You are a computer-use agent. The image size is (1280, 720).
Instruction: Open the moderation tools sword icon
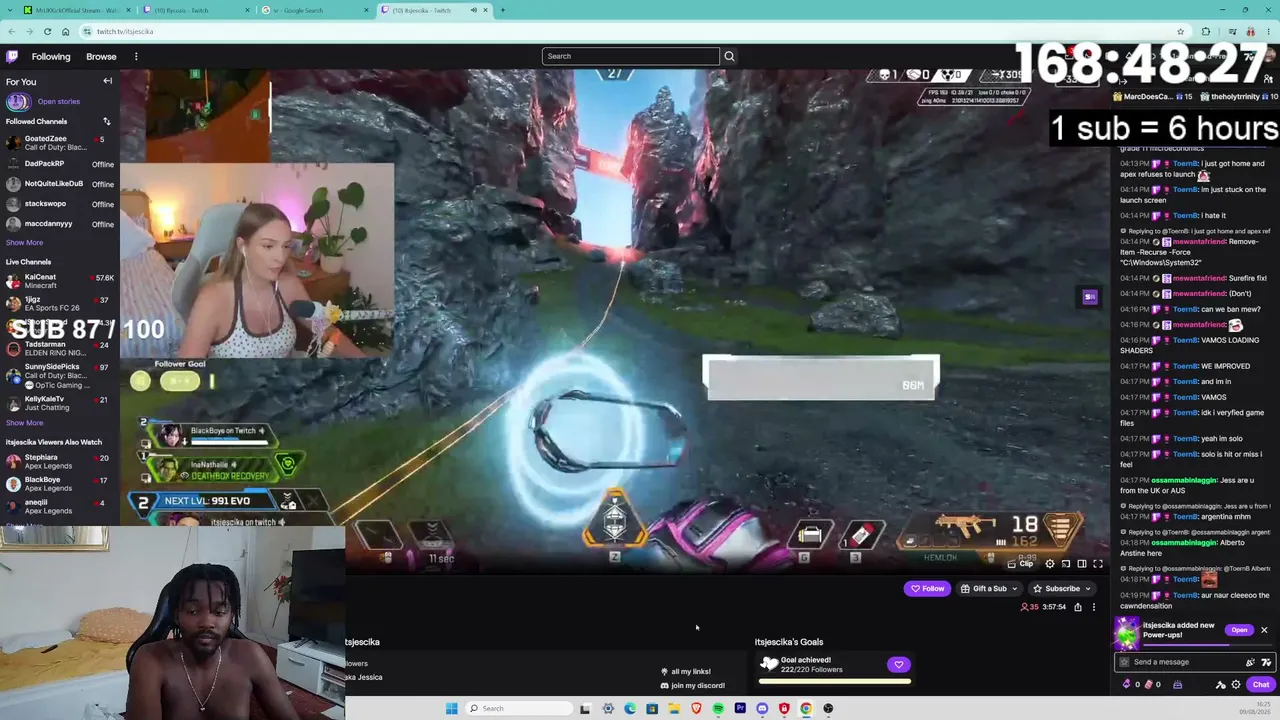tap(1220, 685)
